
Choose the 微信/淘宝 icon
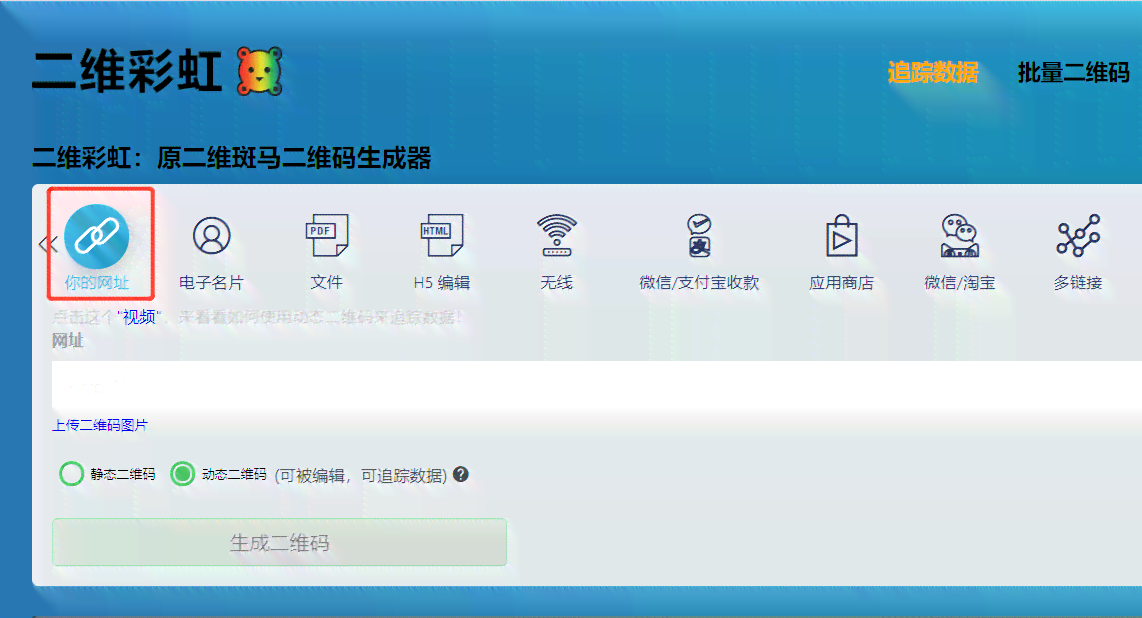point(959,236)
